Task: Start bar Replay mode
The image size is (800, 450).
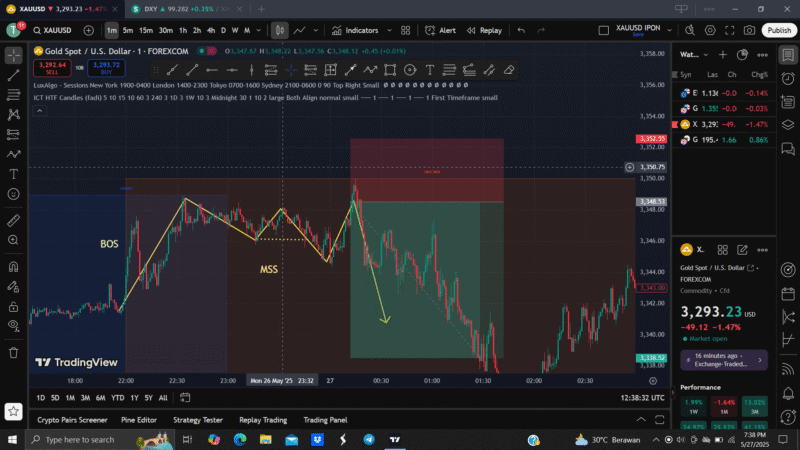Action: (x=484, y=30)
